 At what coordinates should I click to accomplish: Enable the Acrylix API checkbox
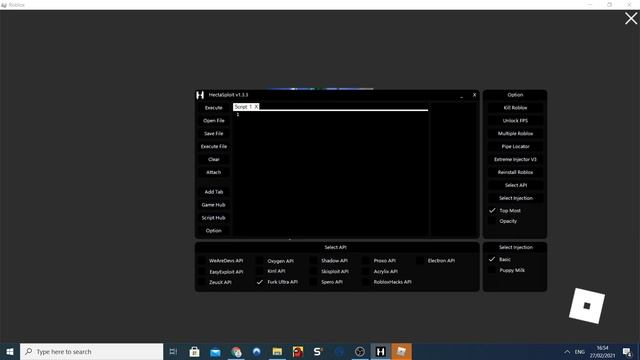[x=367, y=271]
